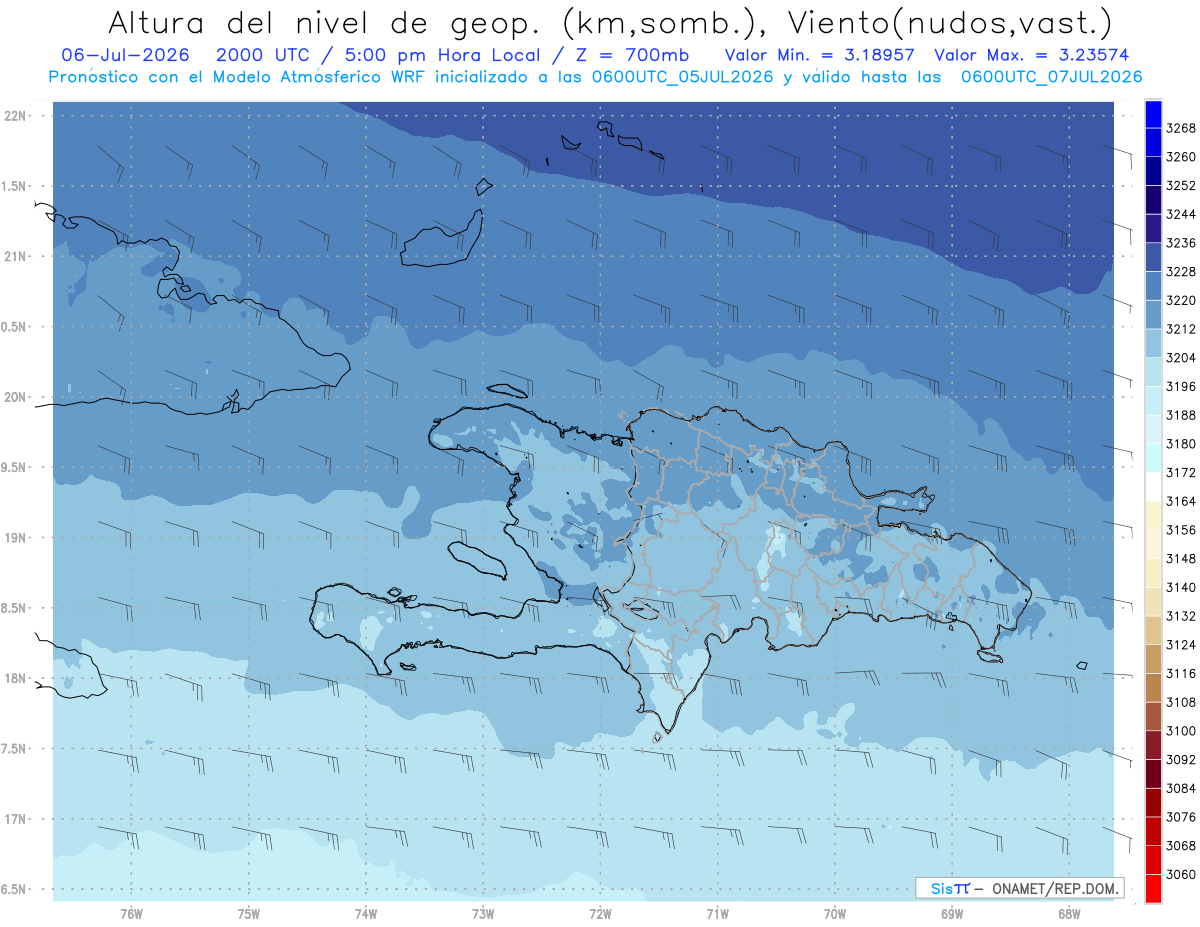Viewport: 1200px width, 927px height.
Task: Click the longitude axis label 70W
Action: pyautogui.click(x=835, y=914)
